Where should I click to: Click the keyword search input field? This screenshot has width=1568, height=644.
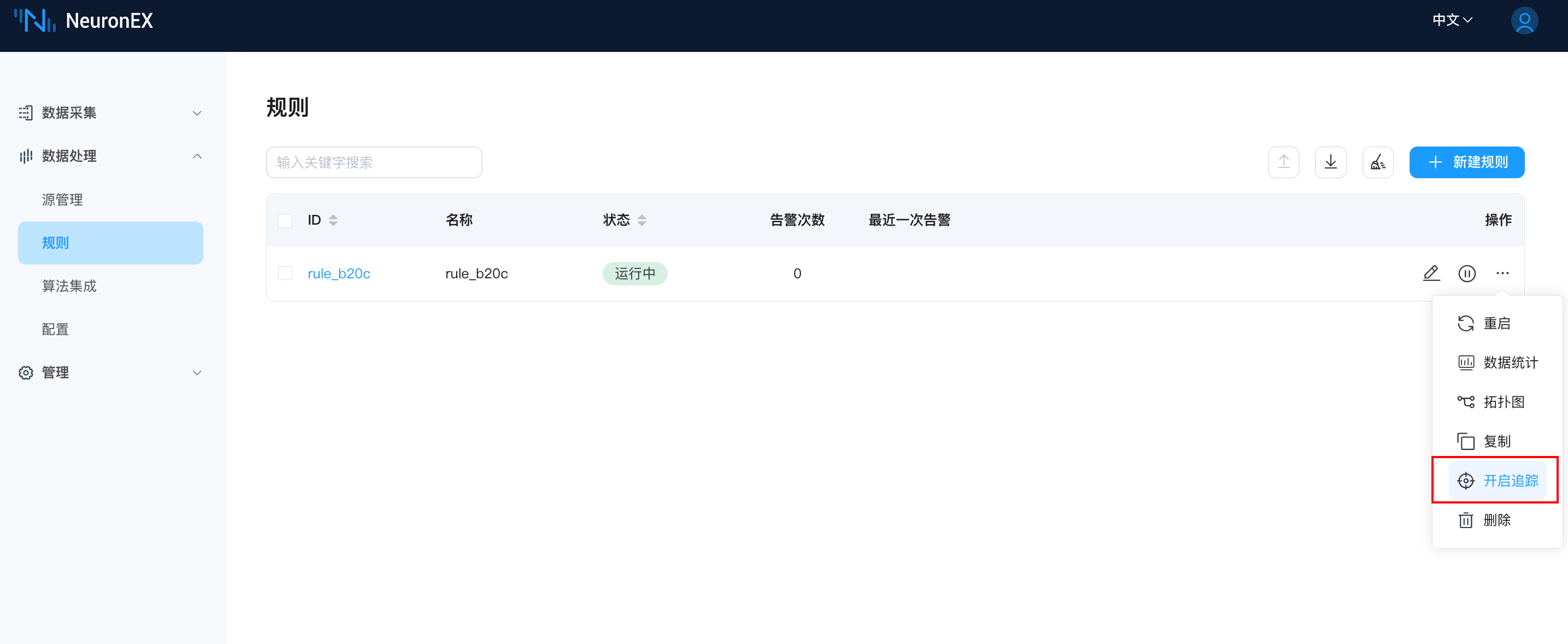(374, 162)
